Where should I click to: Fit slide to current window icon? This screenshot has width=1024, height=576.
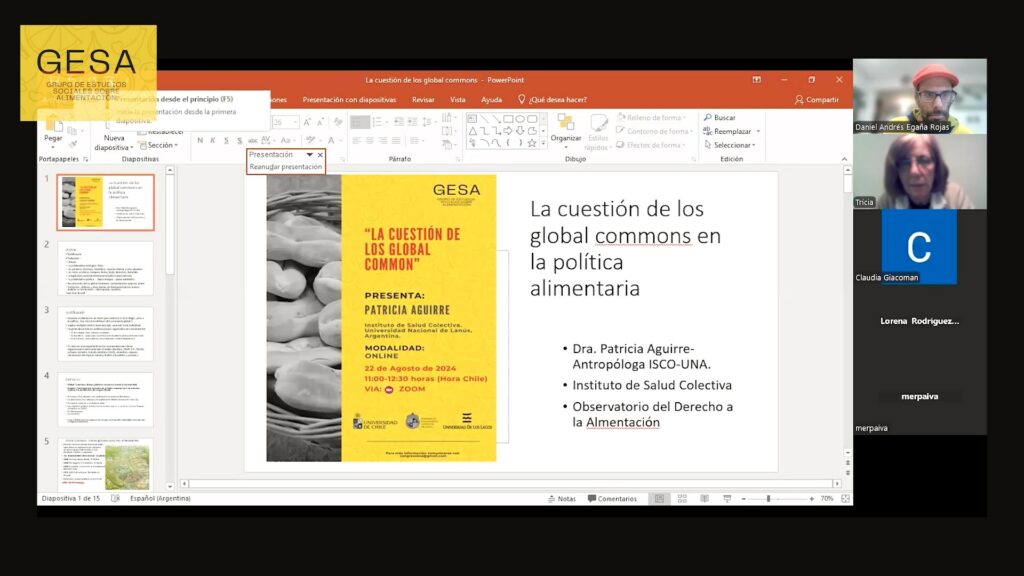845,498
